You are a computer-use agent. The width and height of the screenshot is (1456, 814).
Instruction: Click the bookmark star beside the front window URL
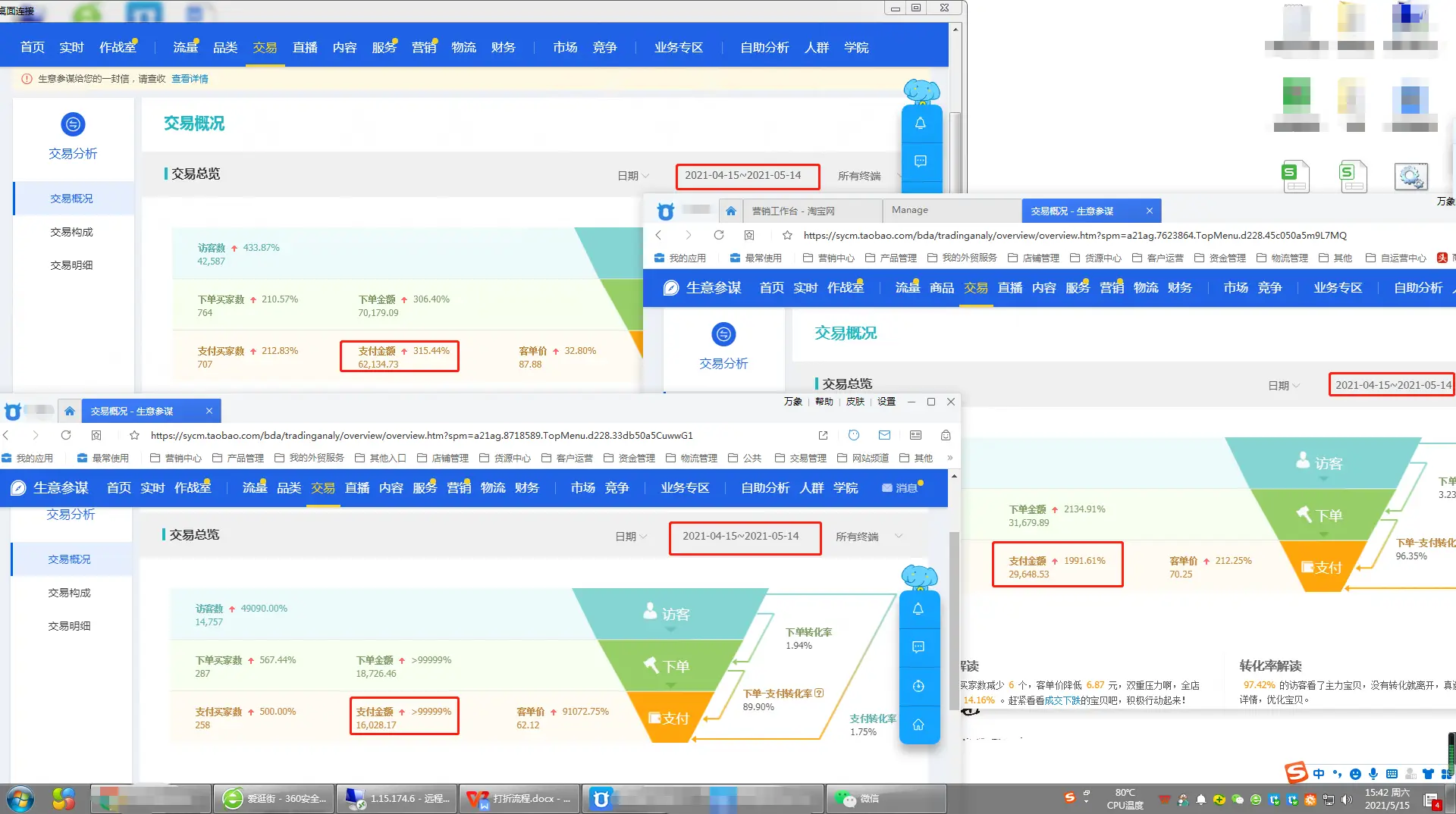click(x=134, y=435)
